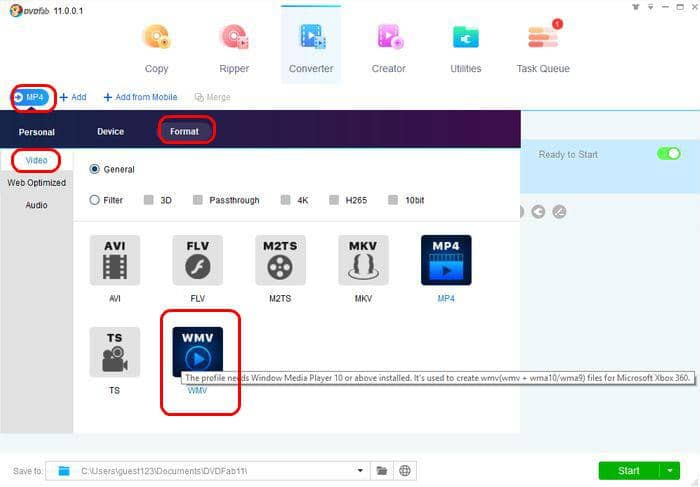Switch to the Device tab

click(x=110, y=132)
